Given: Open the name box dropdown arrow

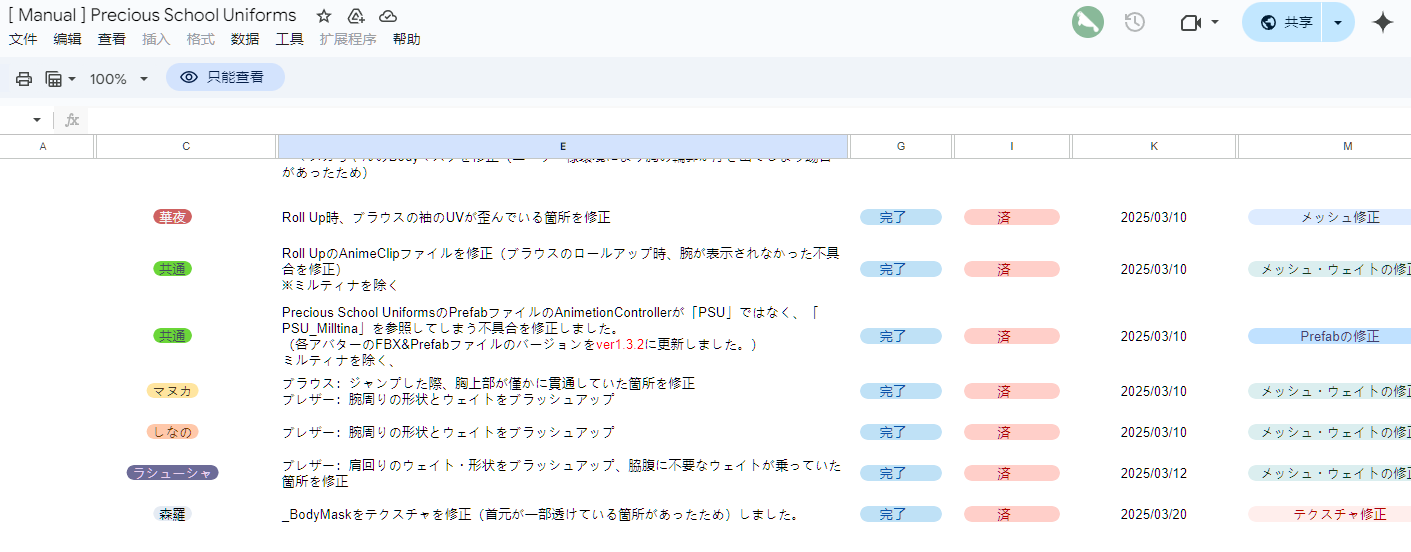Looking at the screenshot, I should click(37, 120).
